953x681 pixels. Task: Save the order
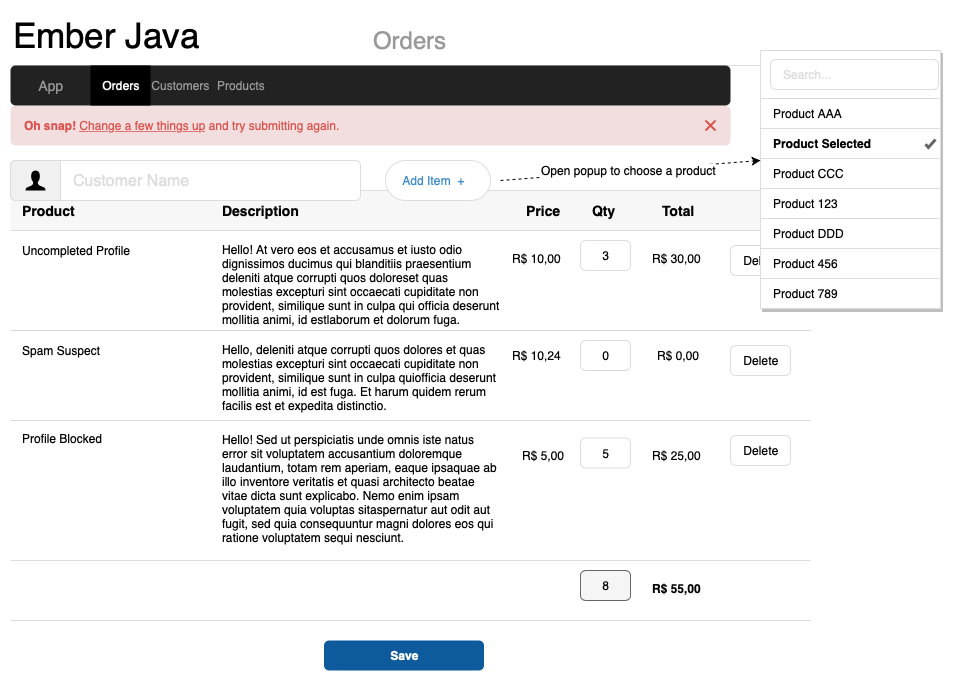coord(404,655)
